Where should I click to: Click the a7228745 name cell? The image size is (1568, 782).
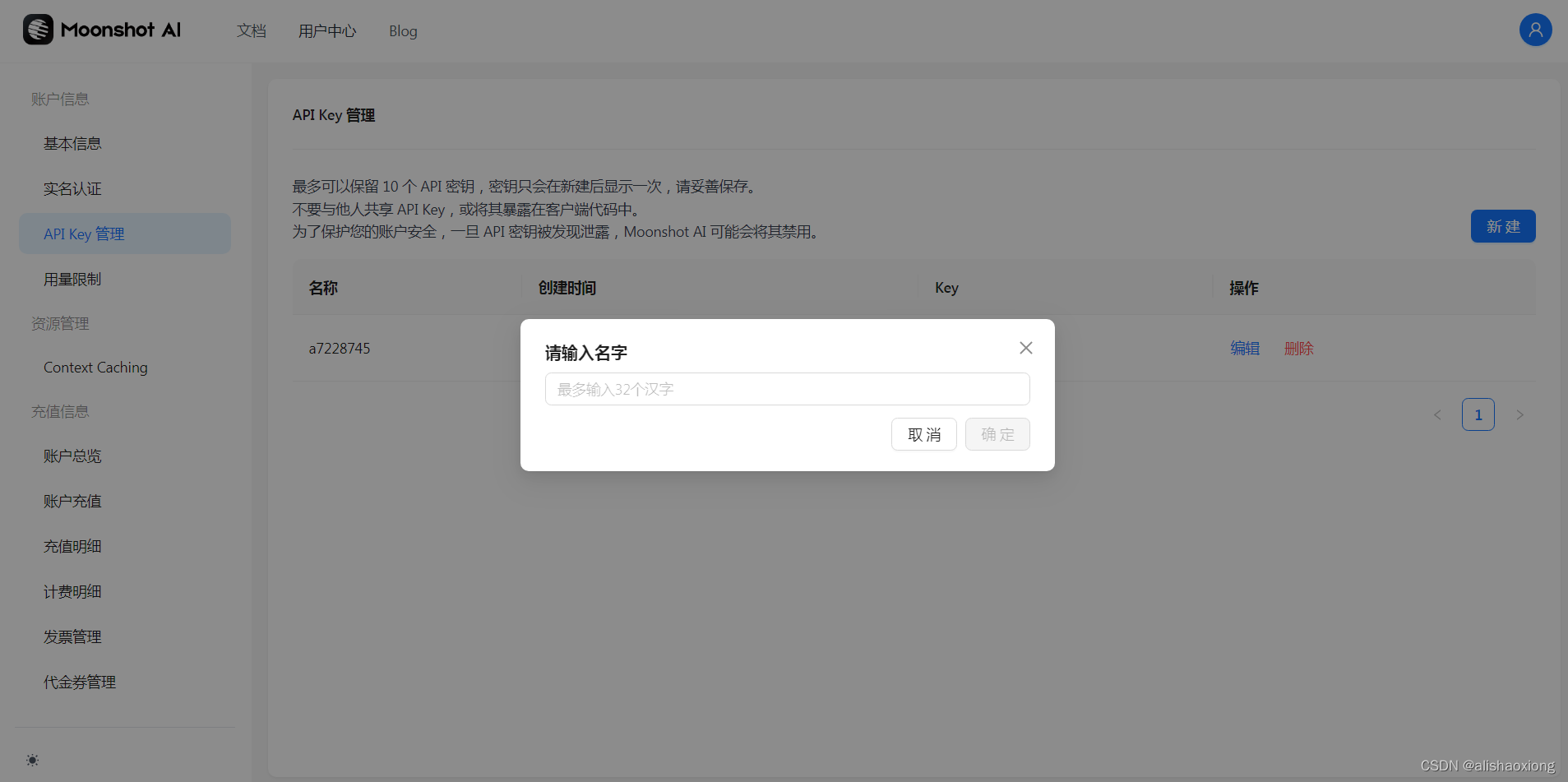pos(340,348)
